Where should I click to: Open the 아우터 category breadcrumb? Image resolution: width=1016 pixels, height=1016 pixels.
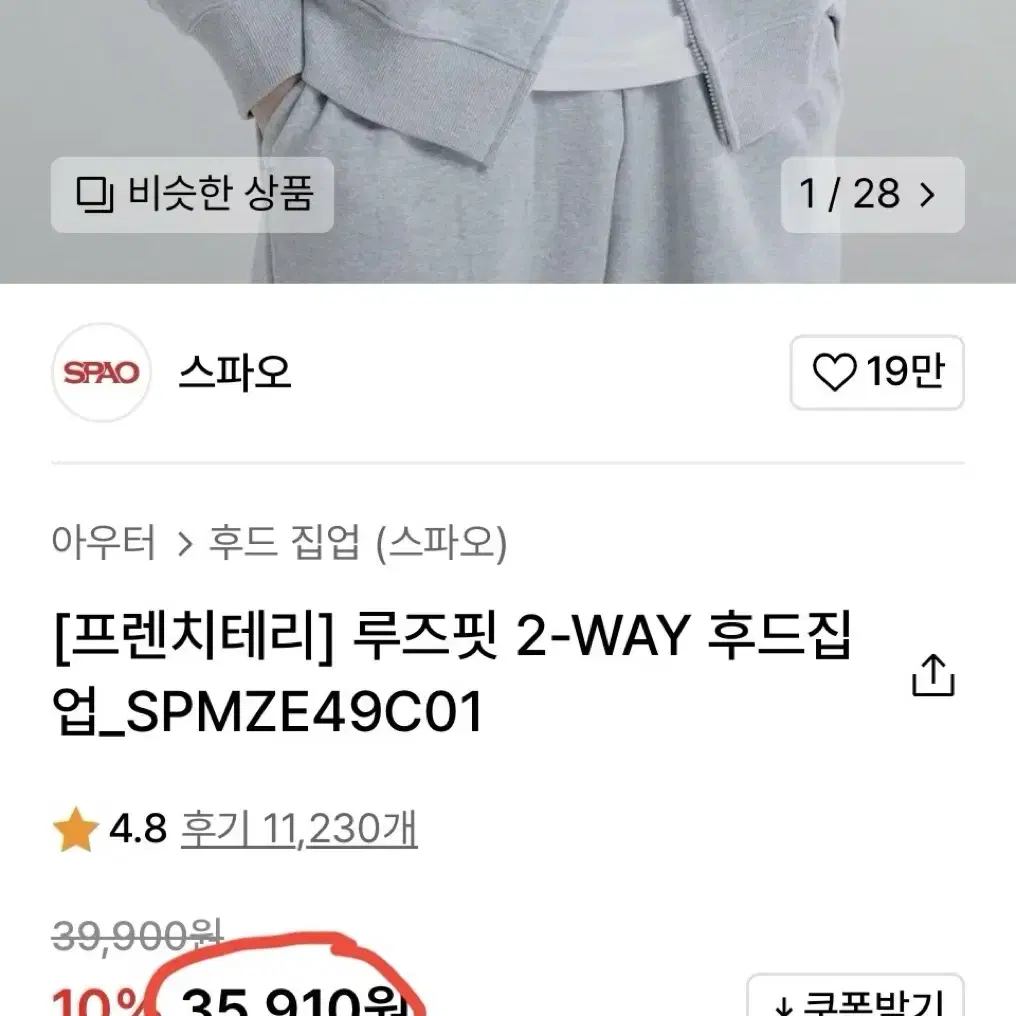coord(104,542)
